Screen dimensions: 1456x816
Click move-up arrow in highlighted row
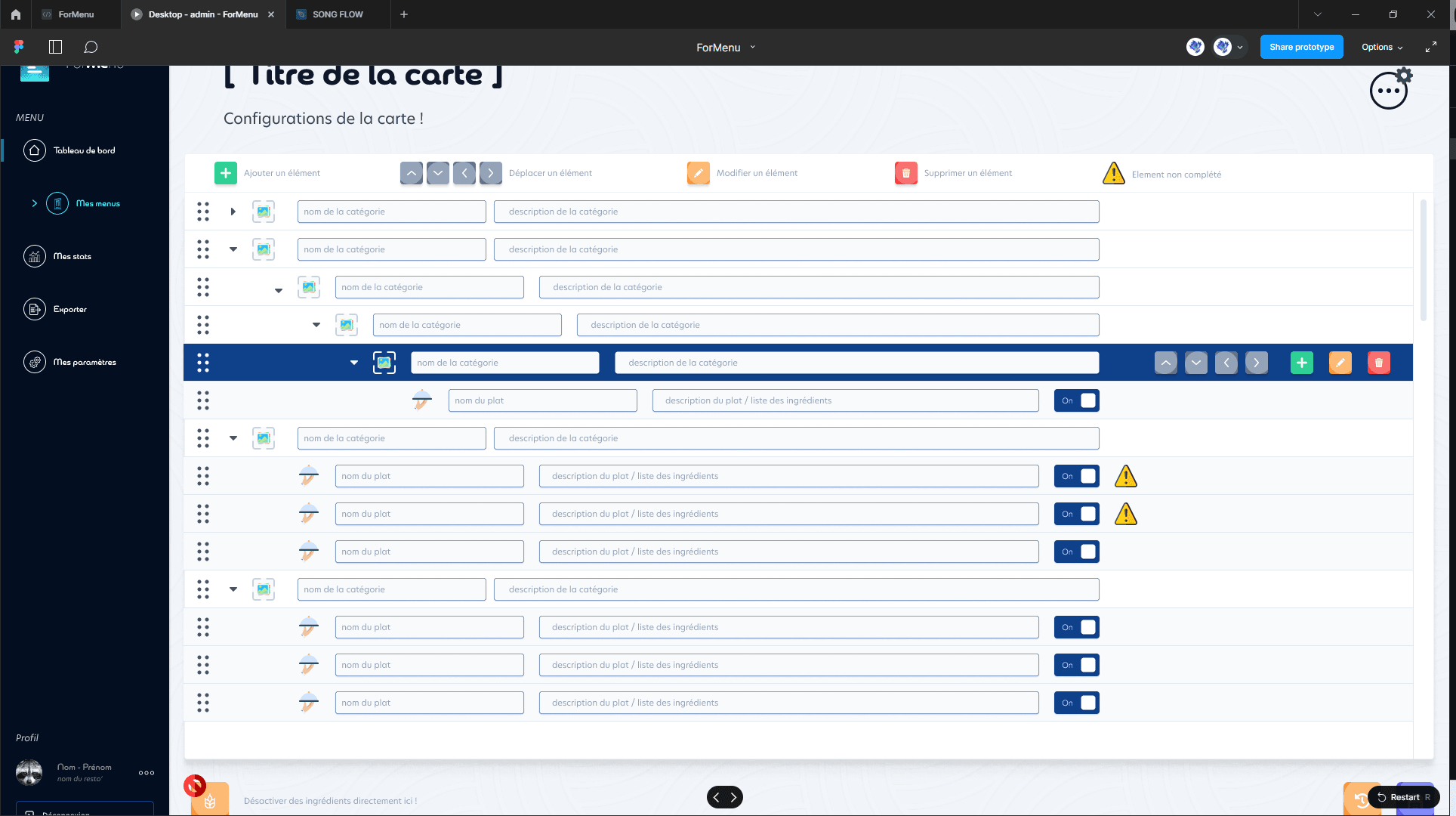(x=1165, y=363)
